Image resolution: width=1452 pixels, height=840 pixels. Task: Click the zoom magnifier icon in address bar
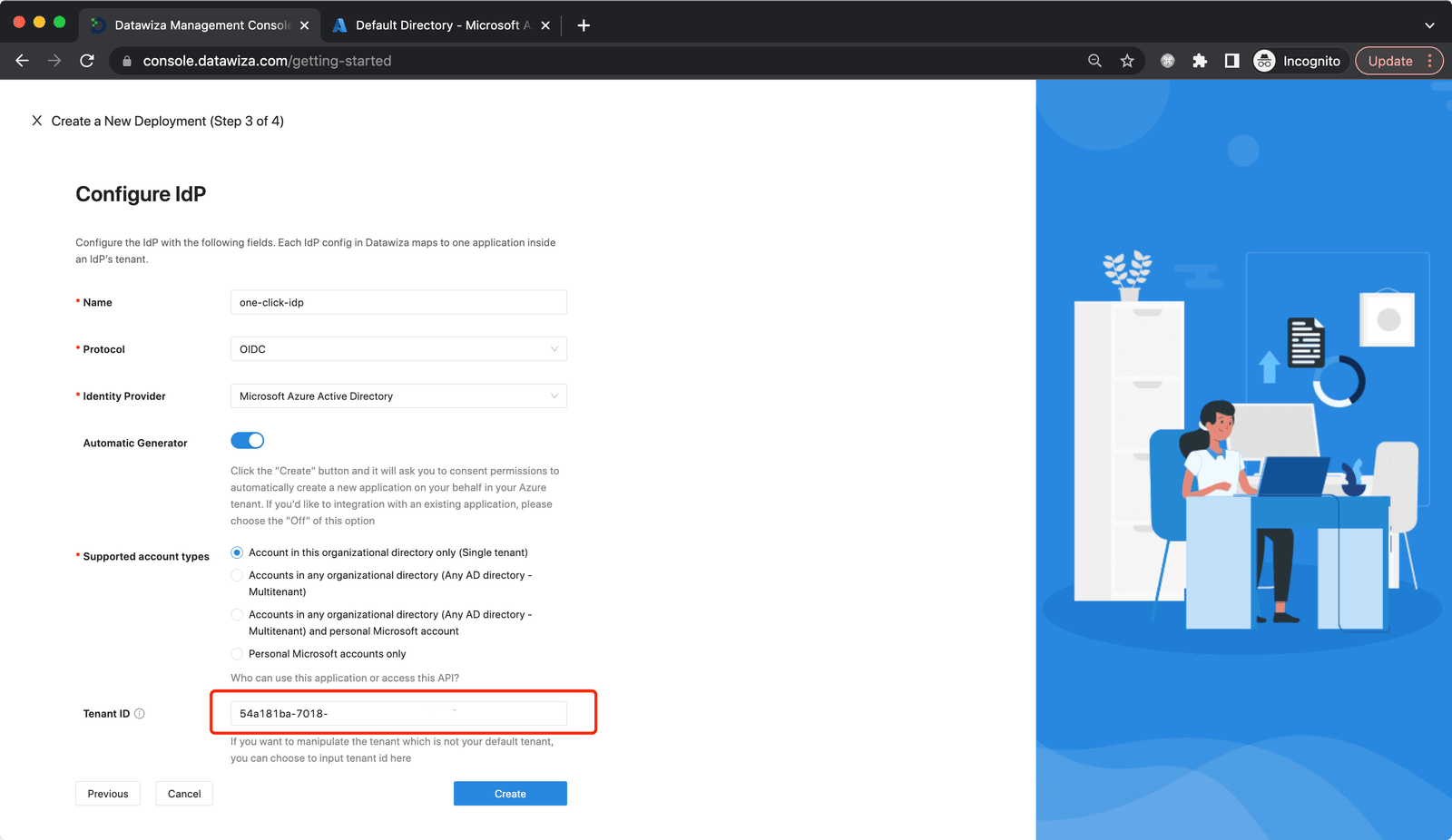[1094, 61]
